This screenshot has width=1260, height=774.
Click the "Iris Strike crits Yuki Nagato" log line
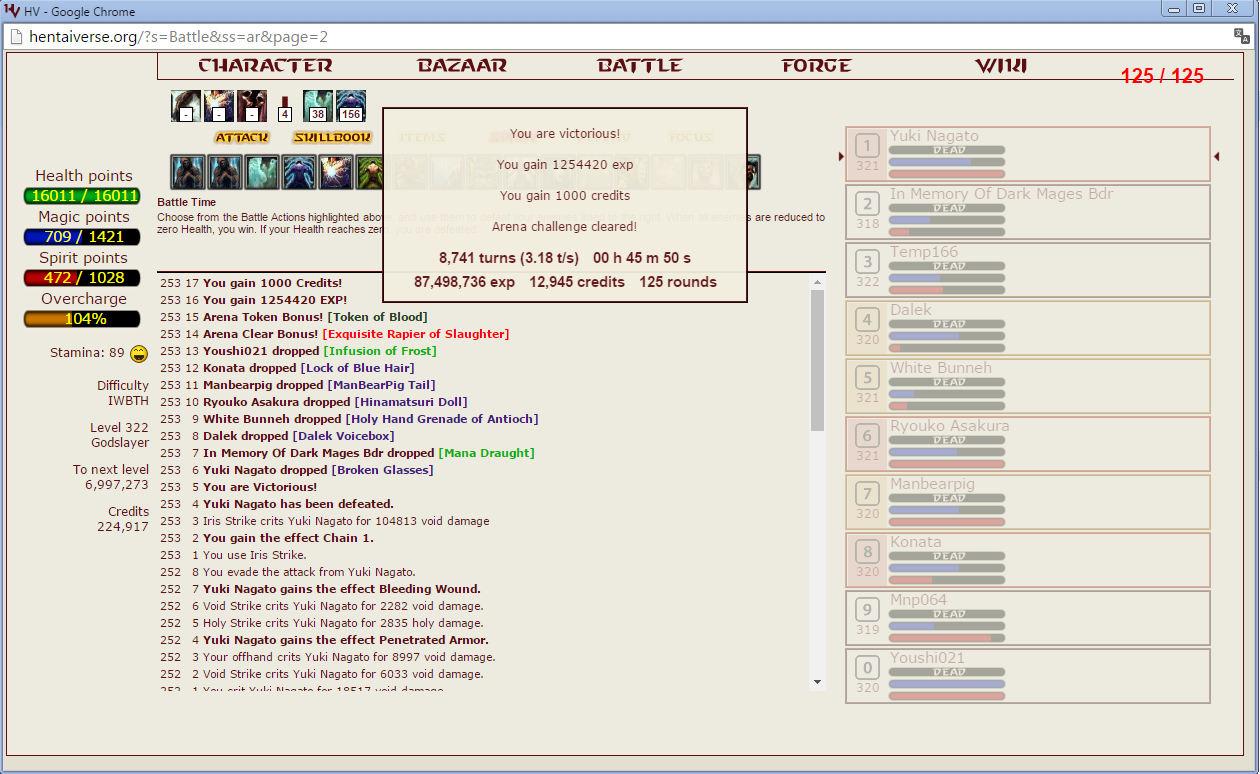click(x=346, y=521)
